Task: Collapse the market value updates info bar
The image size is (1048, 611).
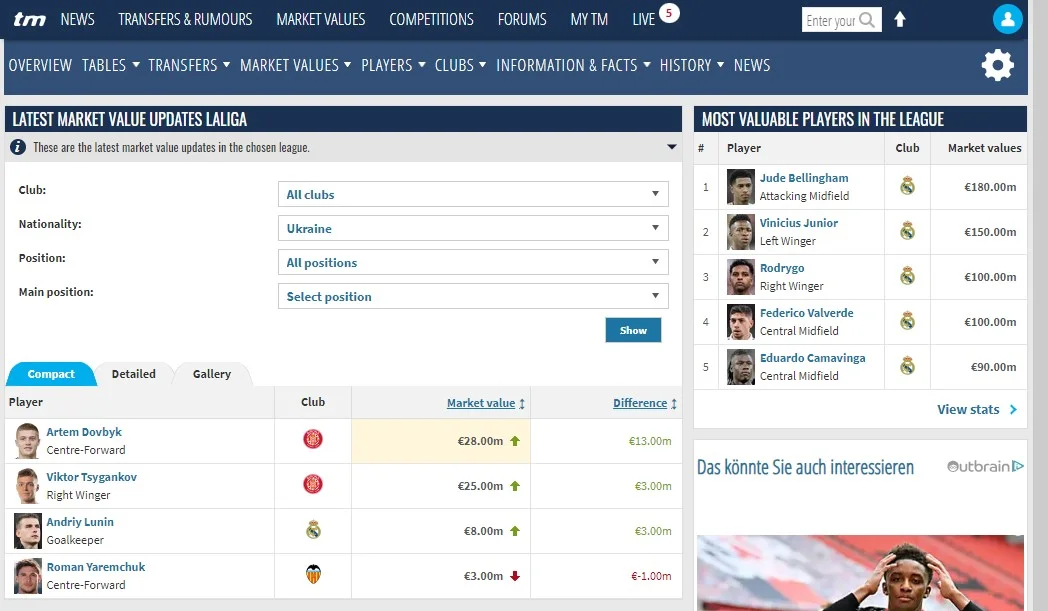Action: (x=672, y=147)
